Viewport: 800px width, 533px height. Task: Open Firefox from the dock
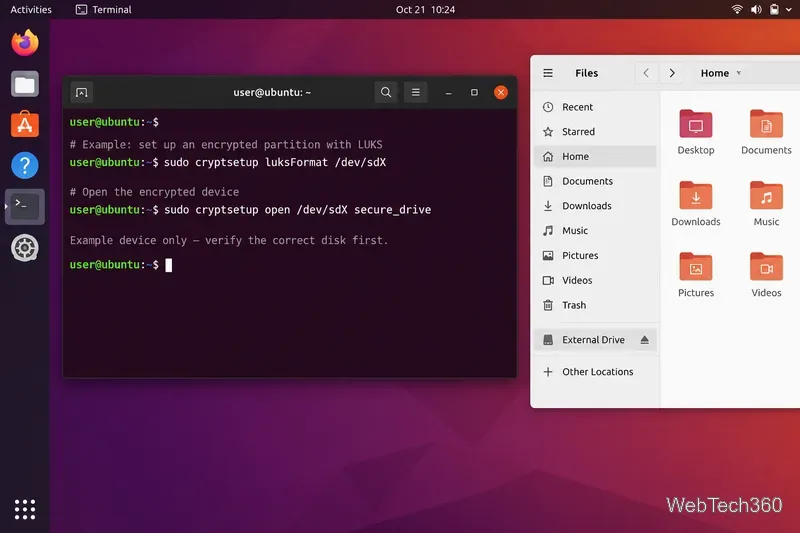(24, 43)
